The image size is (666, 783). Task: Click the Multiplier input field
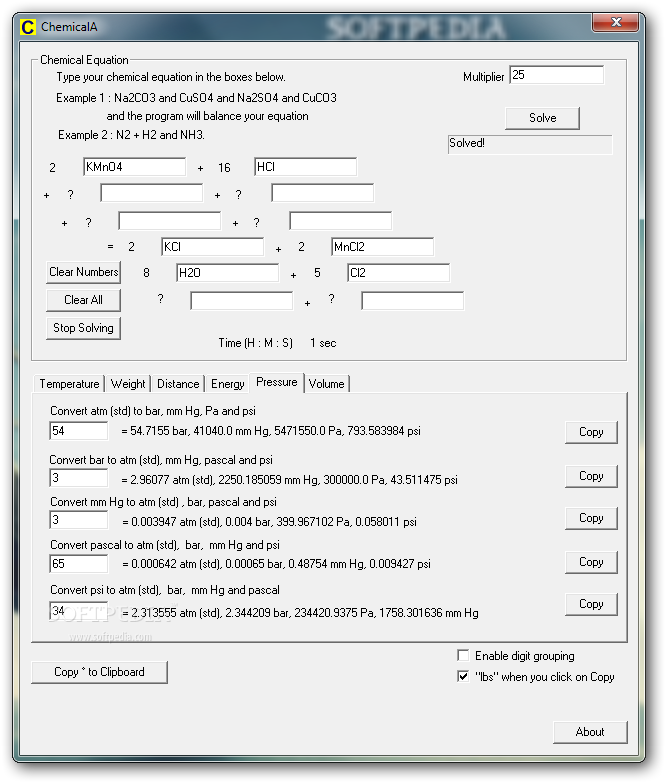coord(557,75)
